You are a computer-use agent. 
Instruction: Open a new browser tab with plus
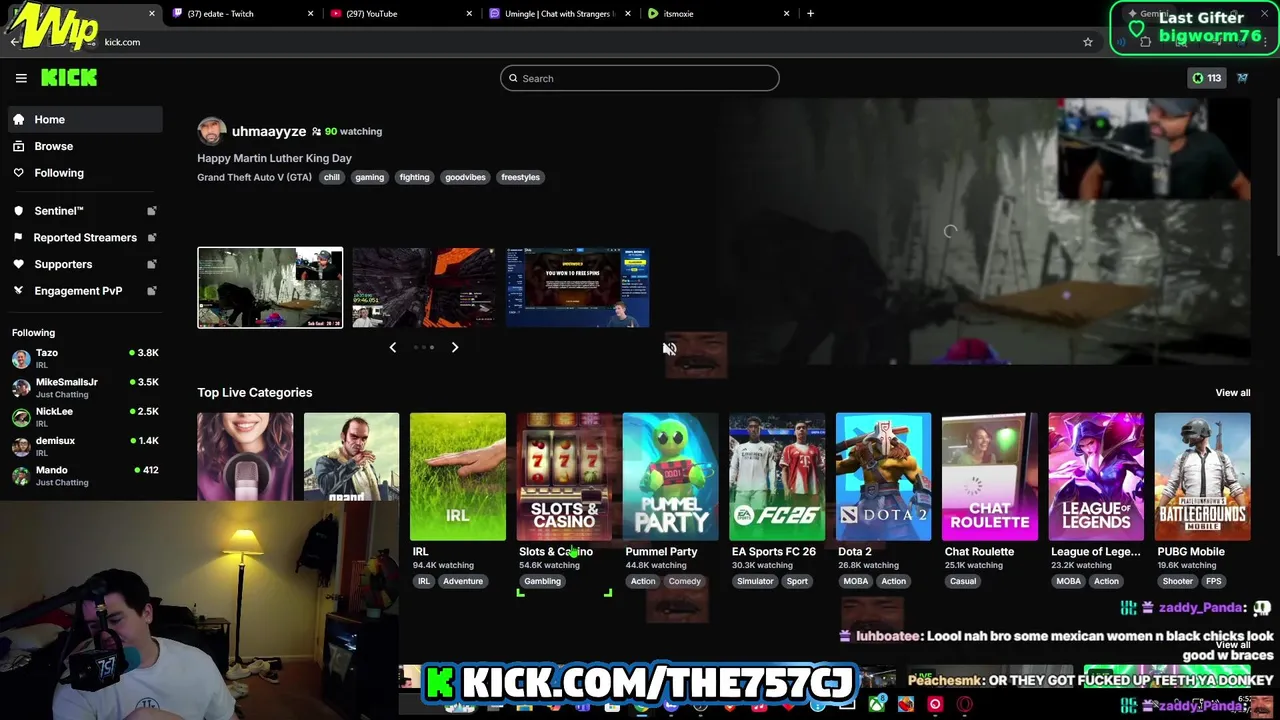click(x=810, y=14)
